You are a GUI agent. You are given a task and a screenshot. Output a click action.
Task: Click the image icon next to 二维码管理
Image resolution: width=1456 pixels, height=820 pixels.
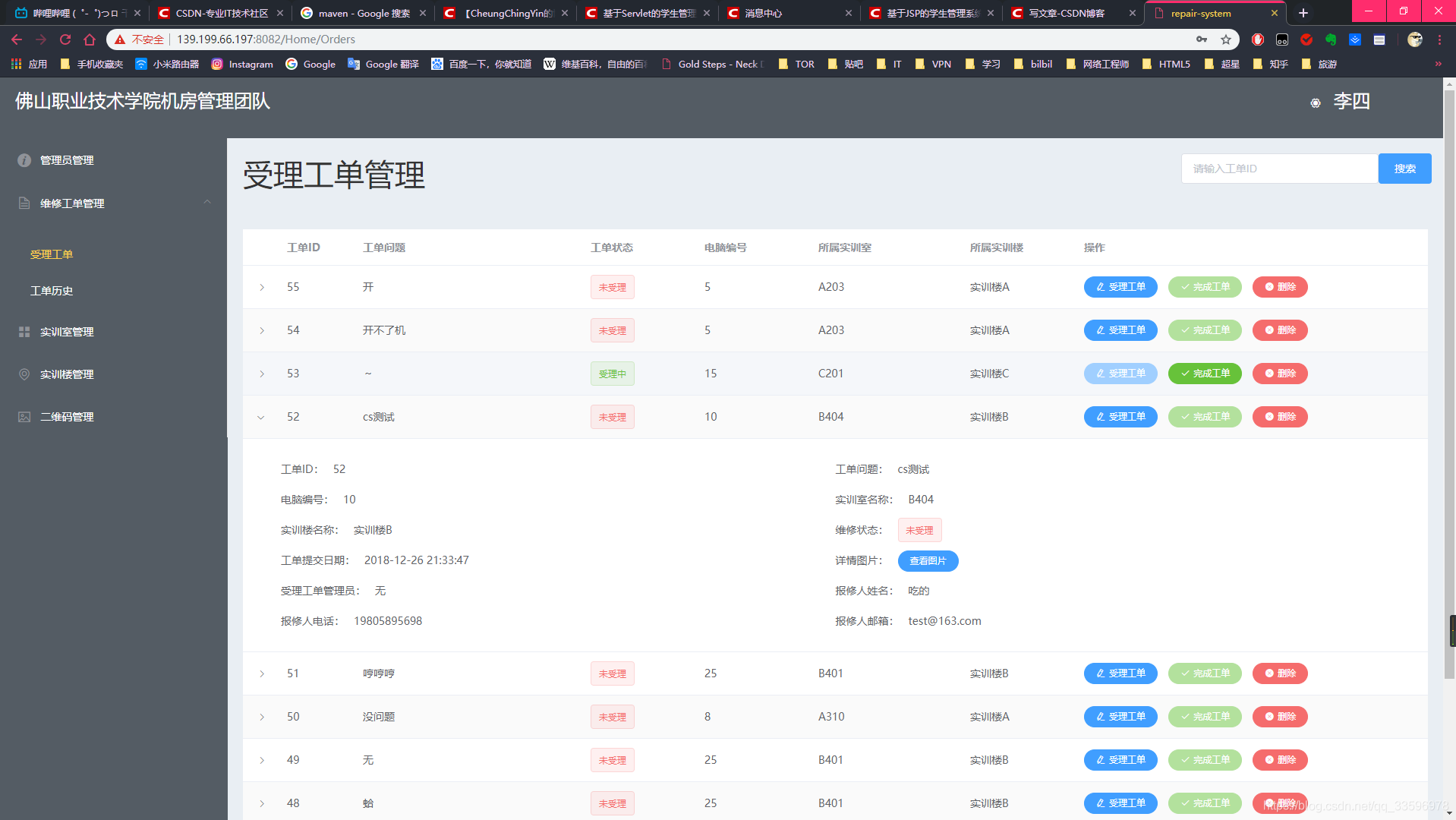(x=24, y=416)
